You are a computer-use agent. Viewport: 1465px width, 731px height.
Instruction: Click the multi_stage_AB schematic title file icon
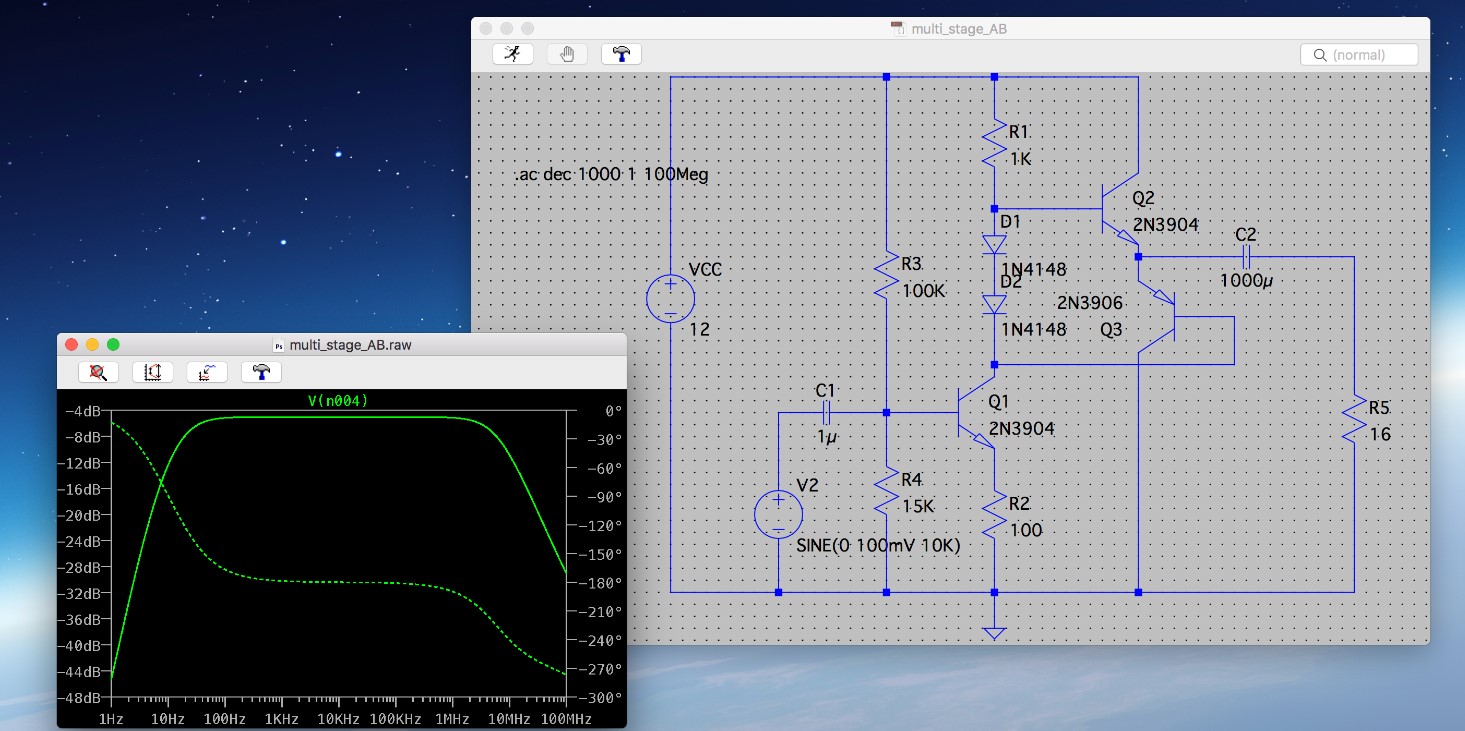[897, 29]
